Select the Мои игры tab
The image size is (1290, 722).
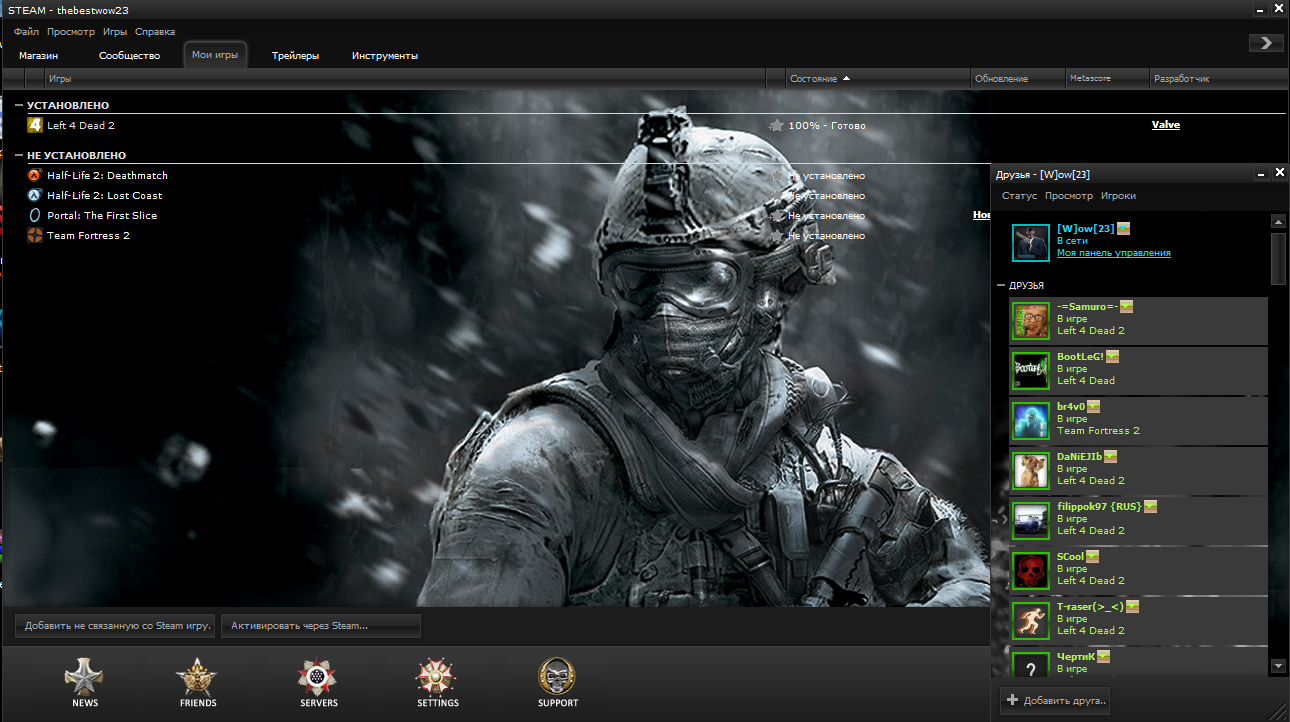215,55
